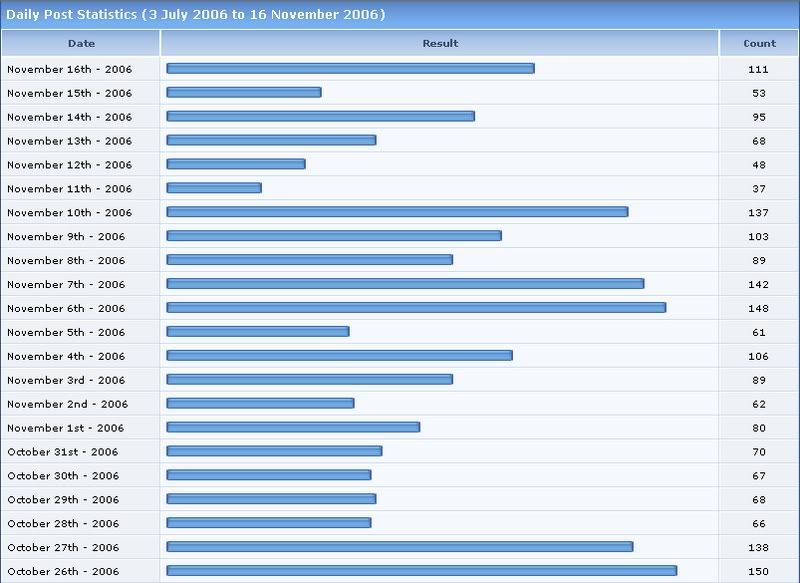Click the Date column header
The image size is (800, 583).
pyautogui.click(x=81, y=43)
